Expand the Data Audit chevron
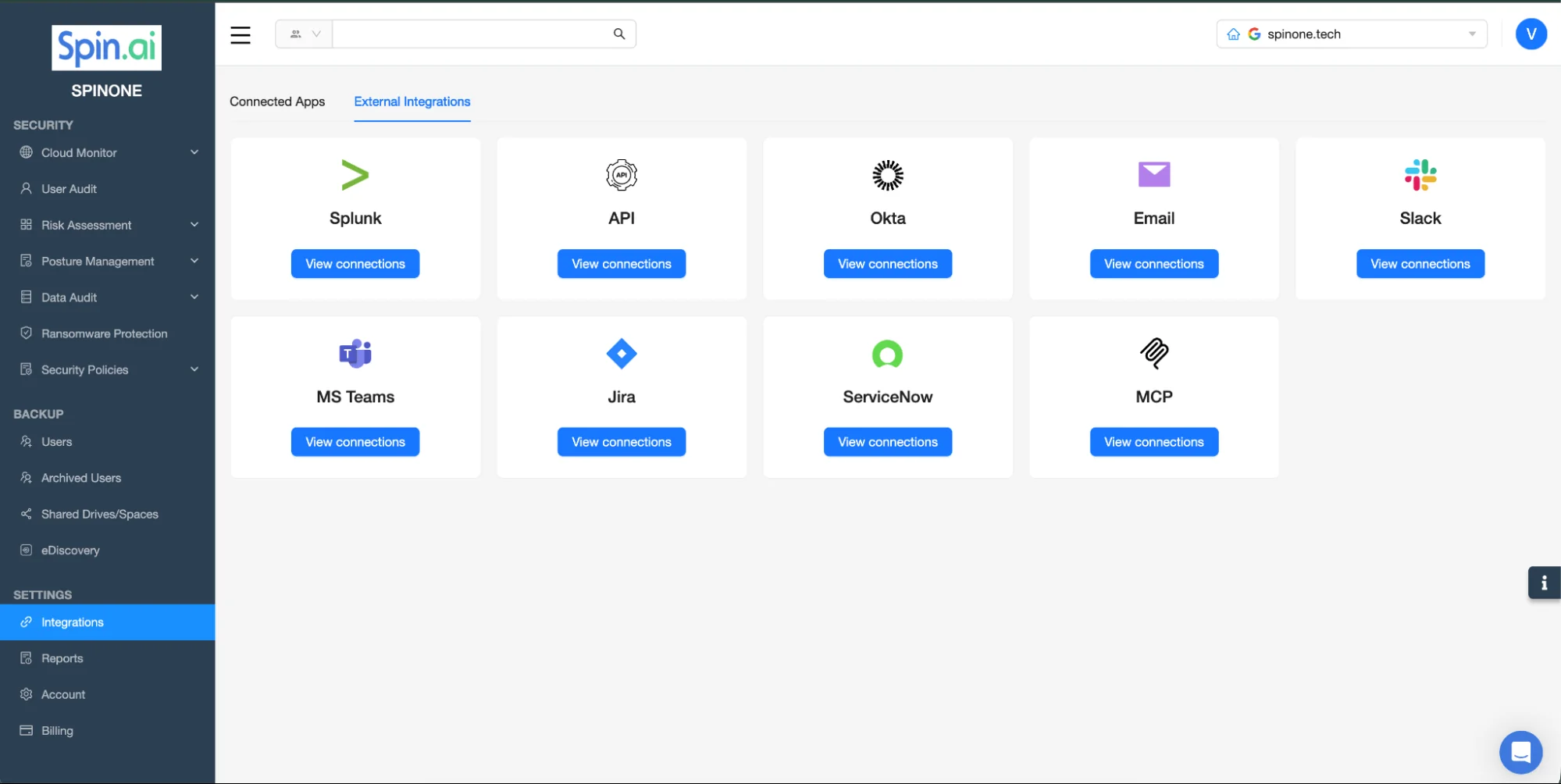Image resolution: width=1561 pixels, height=784 pixels. point(194,297)
